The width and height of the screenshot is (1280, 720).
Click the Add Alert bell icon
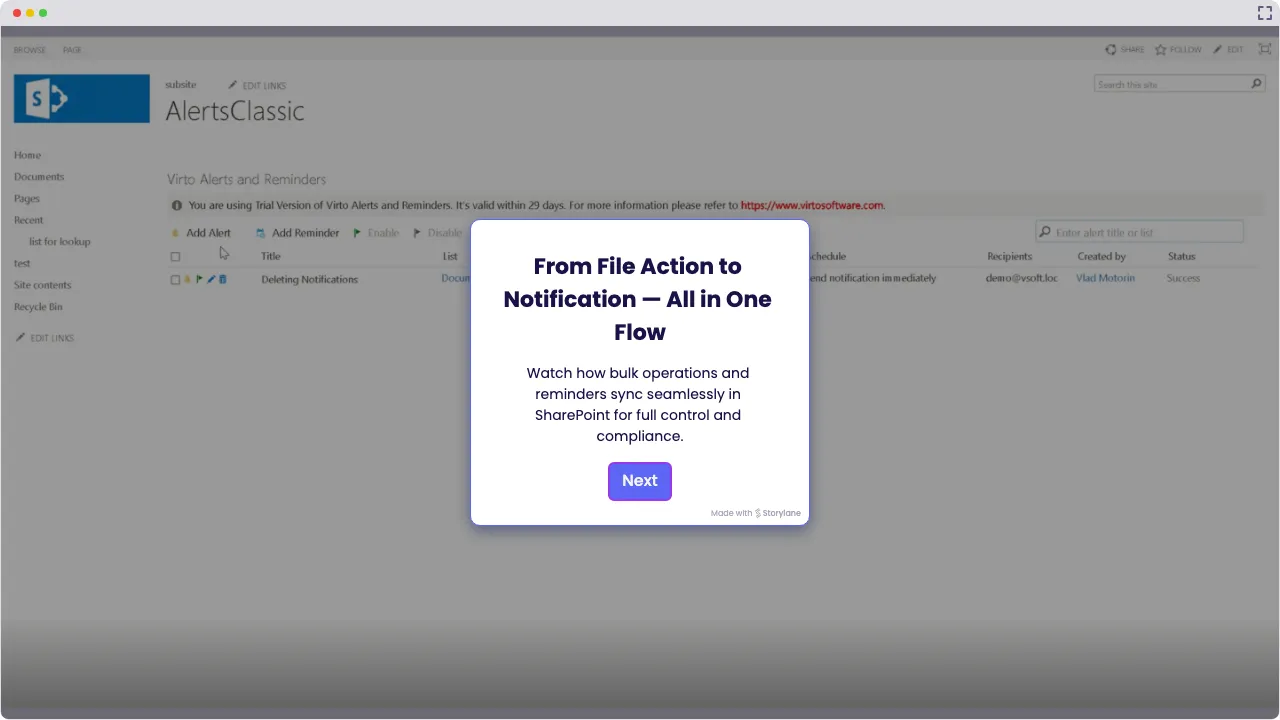tap(176, 233)
